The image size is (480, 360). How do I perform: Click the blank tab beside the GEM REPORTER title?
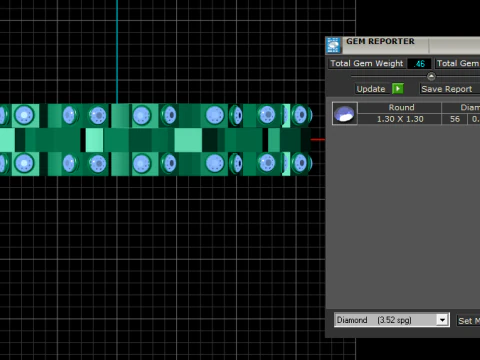(x=455, y=45)
